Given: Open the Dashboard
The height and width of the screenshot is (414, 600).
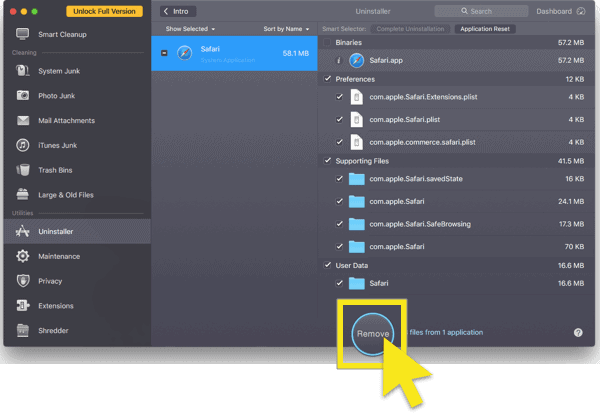Looking at the screenshot, I should click(x=561, y=11).
